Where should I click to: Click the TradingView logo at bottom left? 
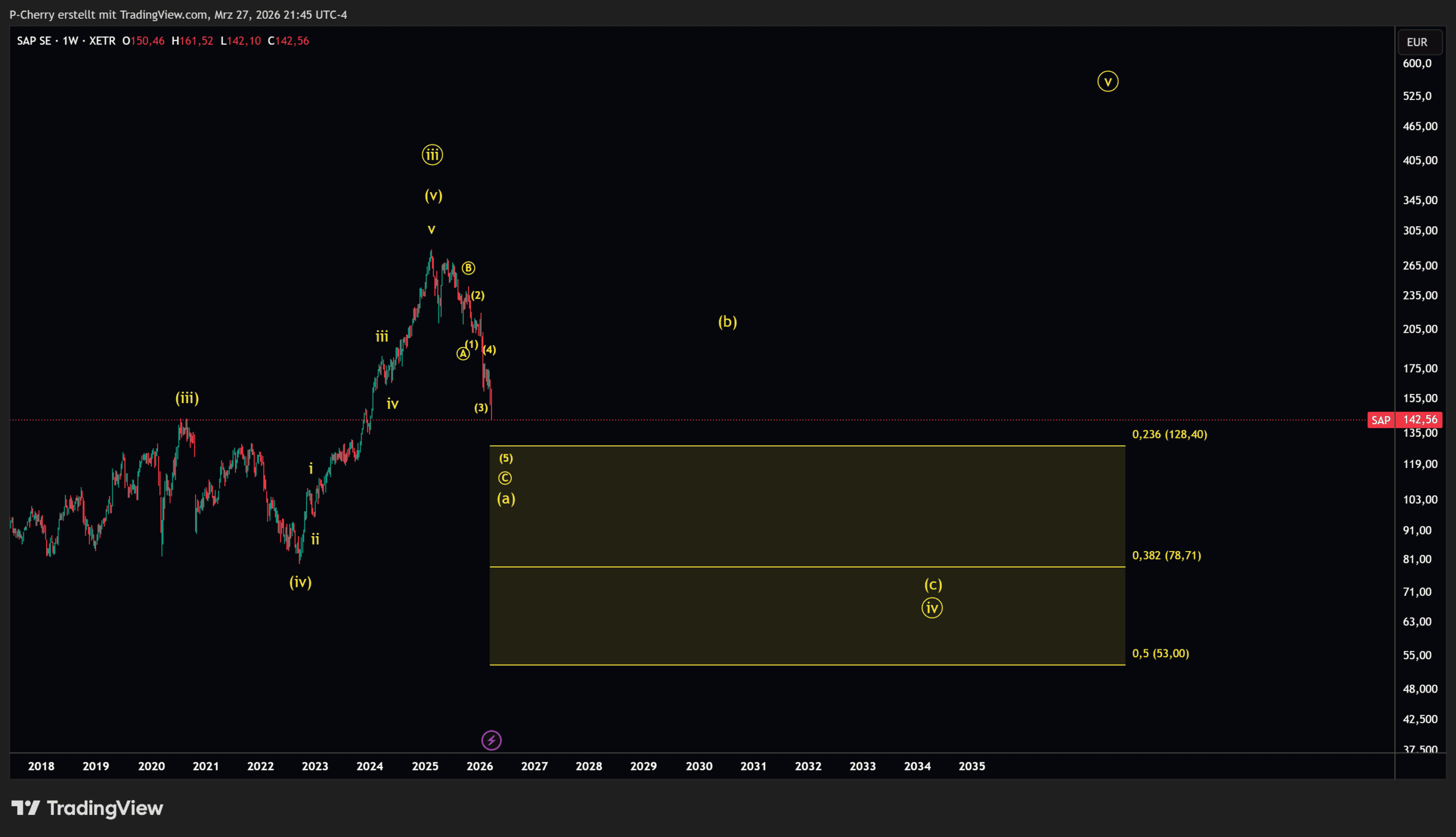pos(88,808)
